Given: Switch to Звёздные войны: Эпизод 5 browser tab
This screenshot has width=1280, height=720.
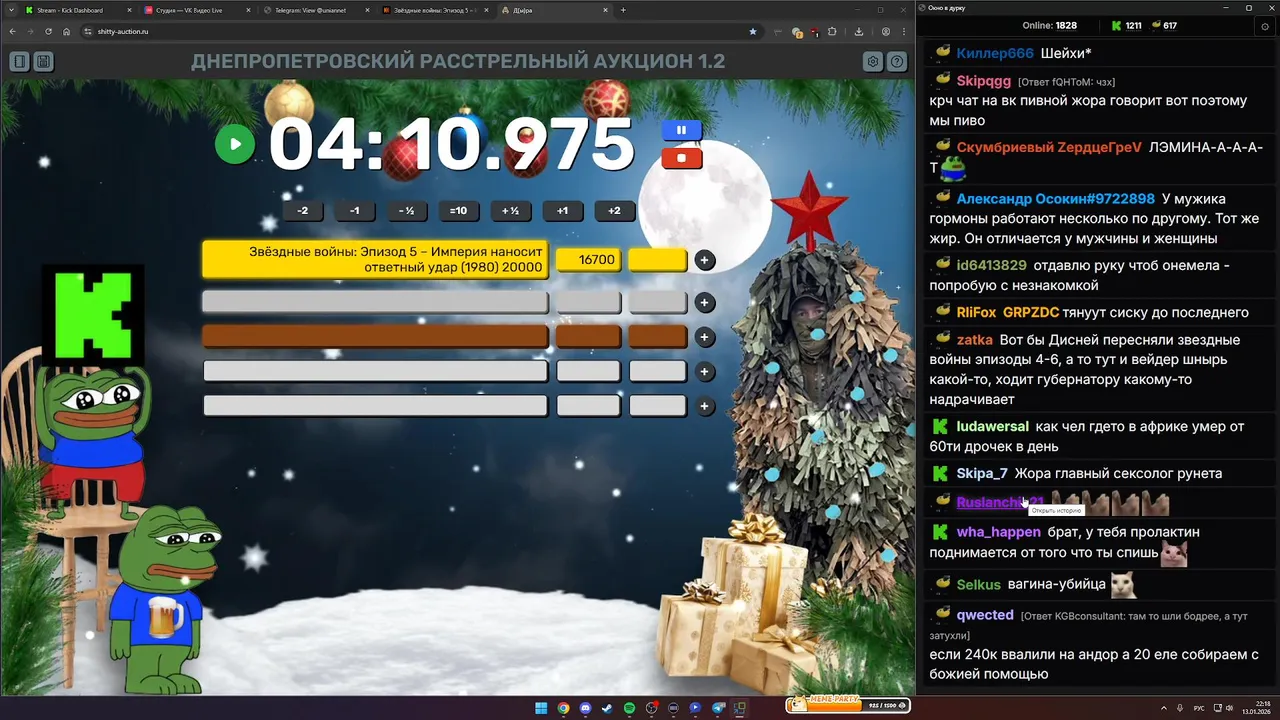Looking at the screenshot, I should coord(434,10).
